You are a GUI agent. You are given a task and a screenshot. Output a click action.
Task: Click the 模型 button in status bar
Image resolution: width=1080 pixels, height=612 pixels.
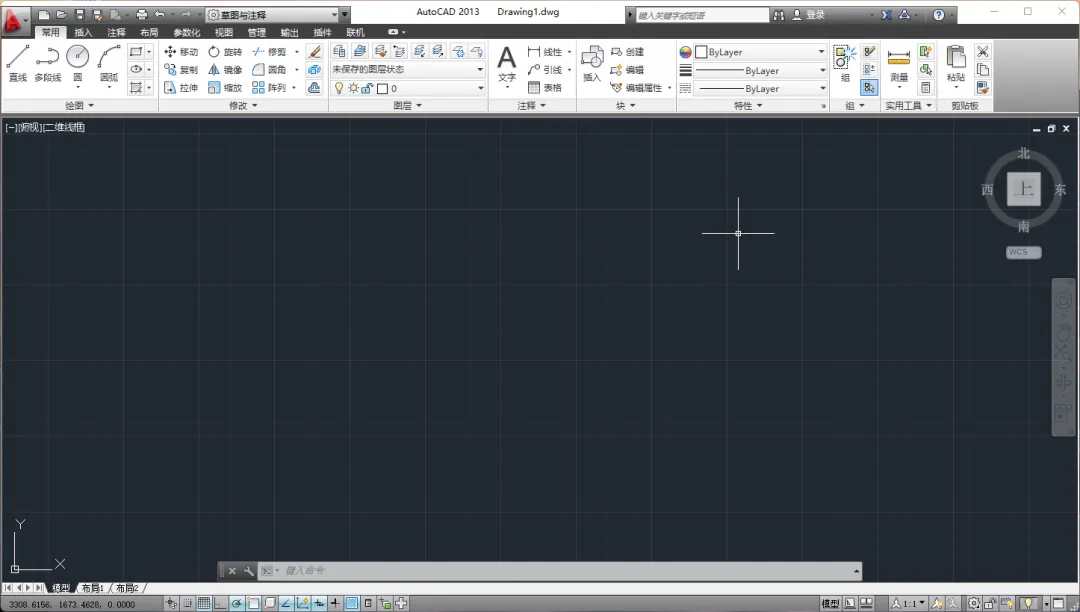click(830, 604)
